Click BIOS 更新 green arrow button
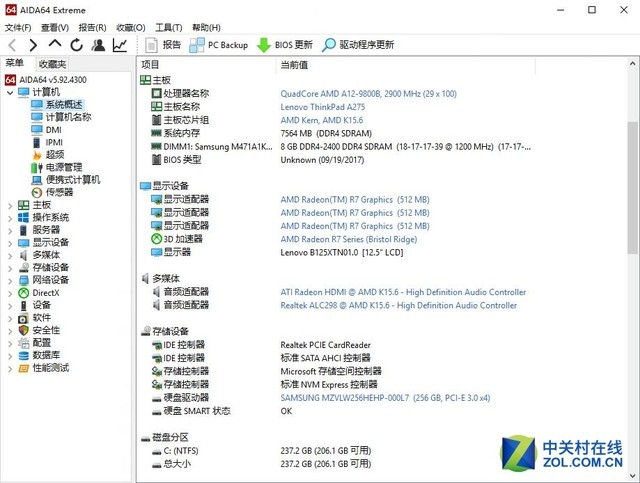 coord(285,45)
